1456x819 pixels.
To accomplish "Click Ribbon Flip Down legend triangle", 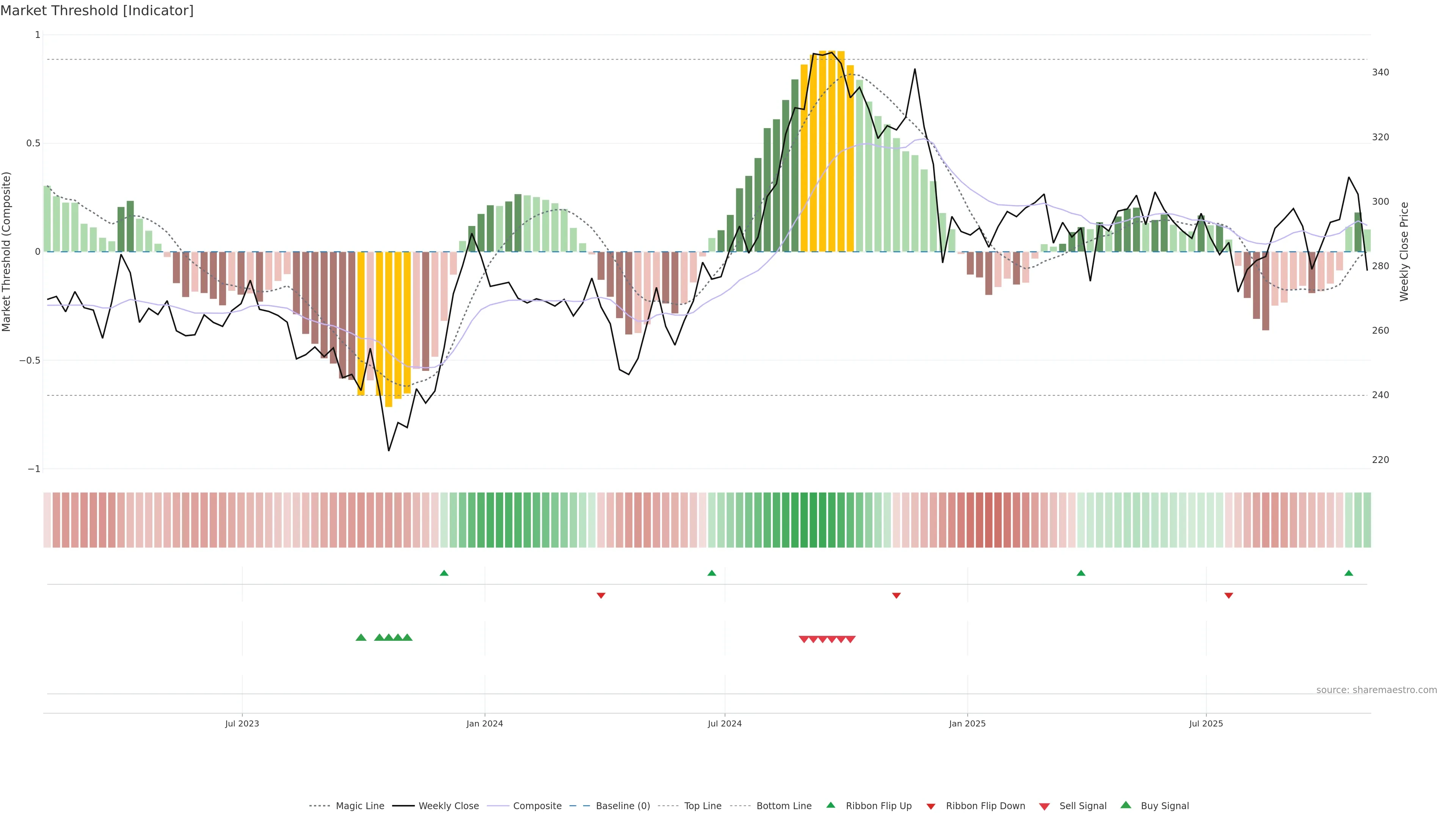I will (x=931, y=806).
